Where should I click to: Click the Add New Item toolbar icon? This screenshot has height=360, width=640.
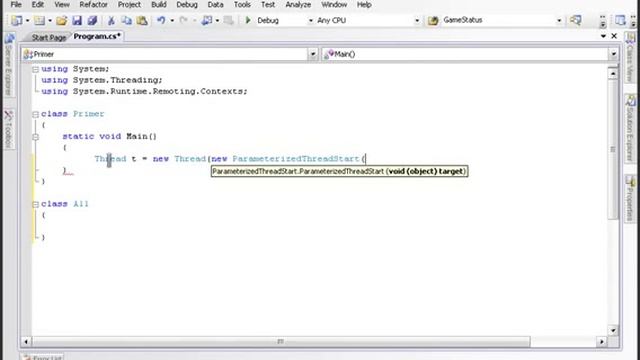(39, 20)
